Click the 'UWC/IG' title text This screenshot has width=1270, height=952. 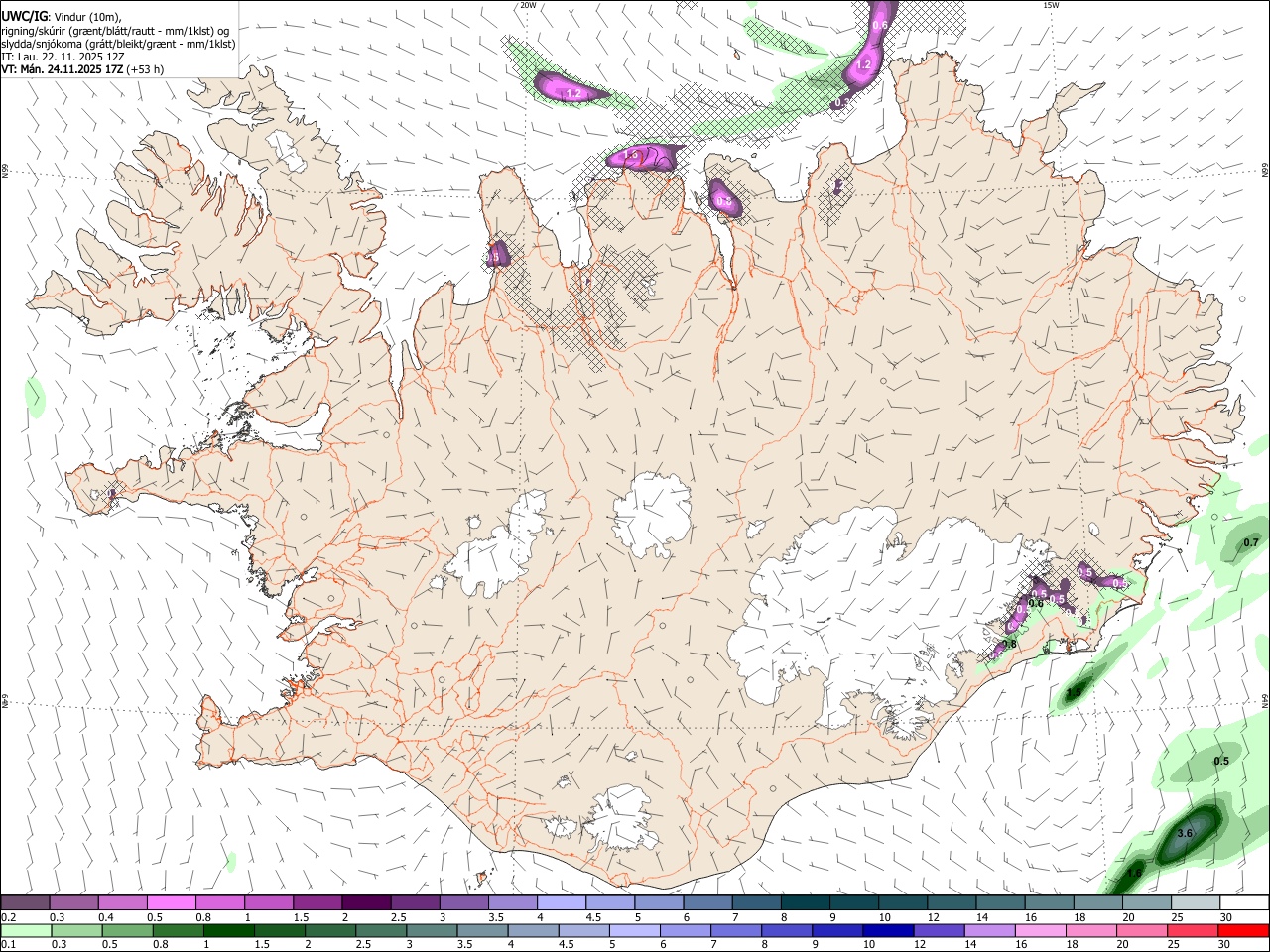[x=24, y=15]
